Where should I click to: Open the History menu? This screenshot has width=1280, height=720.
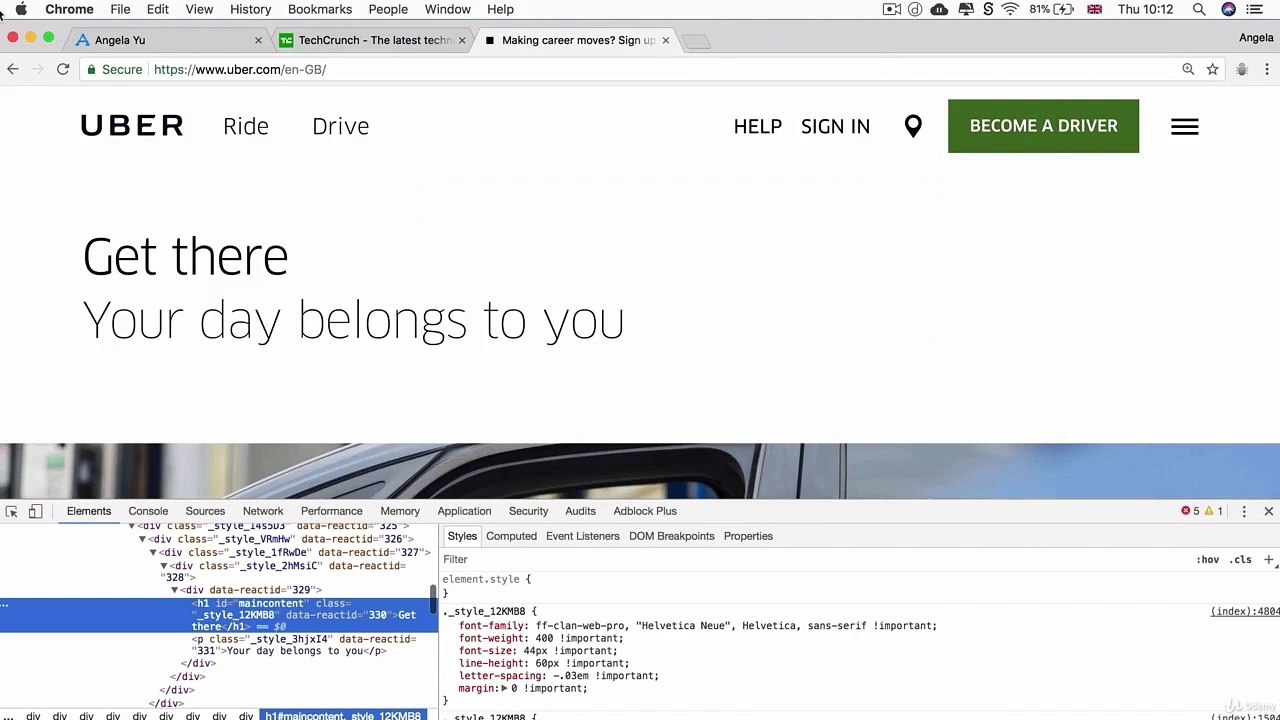tap(250, 9)
